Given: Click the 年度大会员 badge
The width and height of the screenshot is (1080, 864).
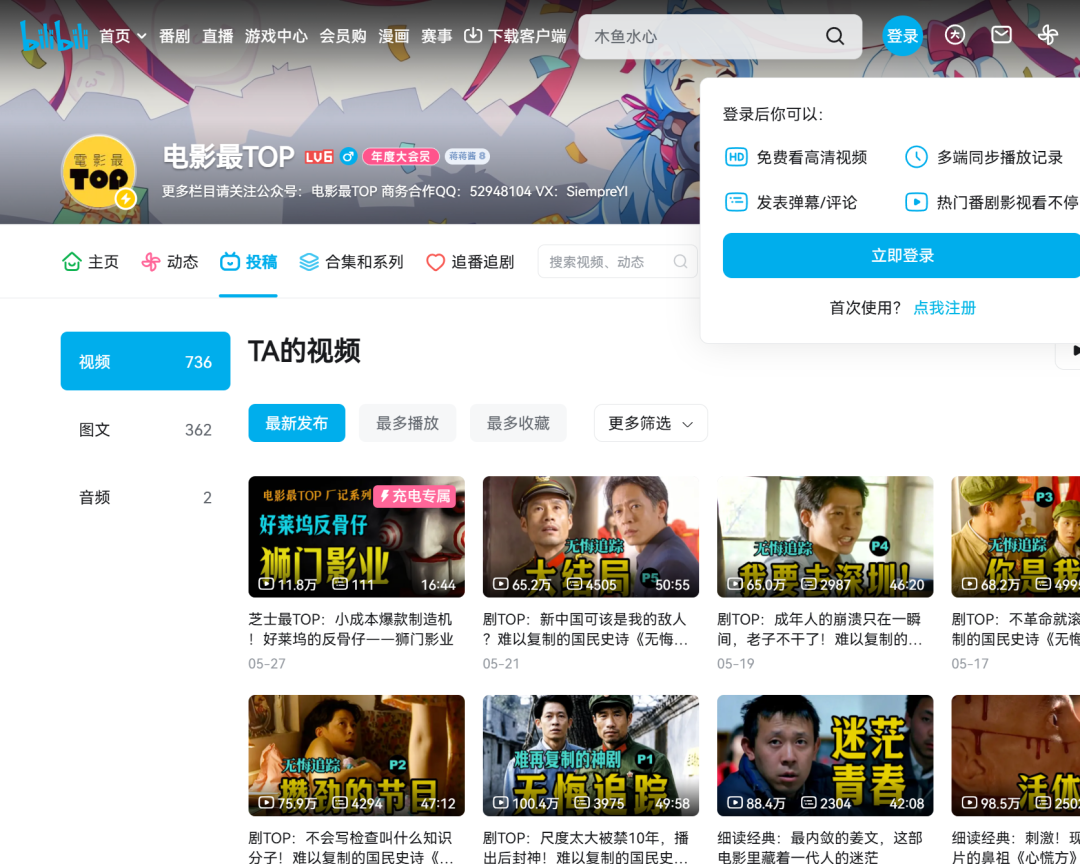Looking at the screenshot, I should click(401, 156).
